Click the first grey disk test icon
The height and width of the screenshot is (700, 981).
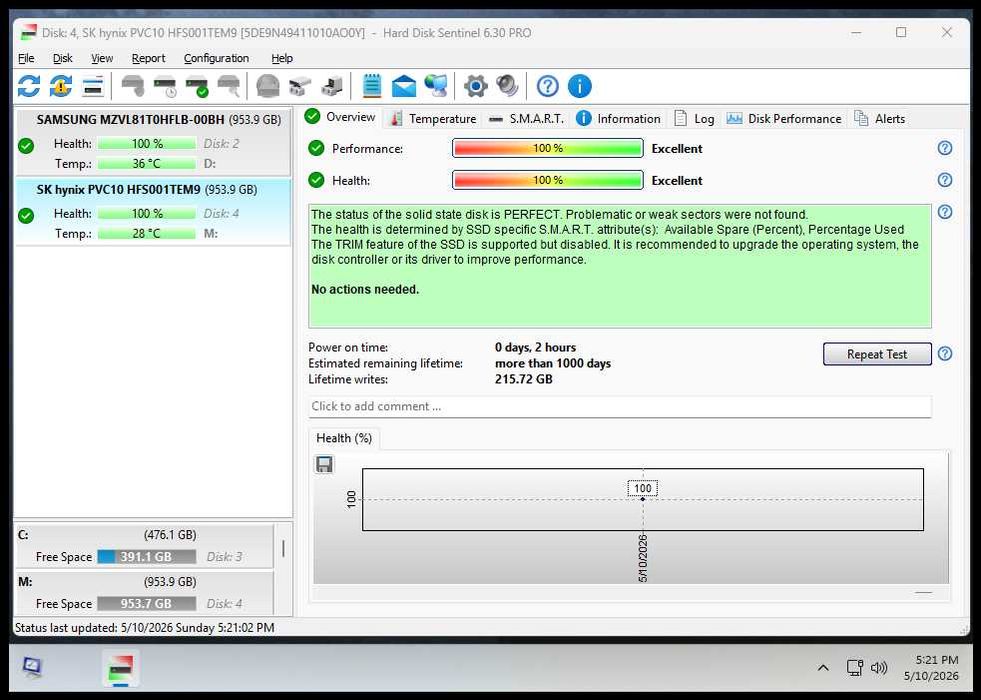tap(133, 86)
